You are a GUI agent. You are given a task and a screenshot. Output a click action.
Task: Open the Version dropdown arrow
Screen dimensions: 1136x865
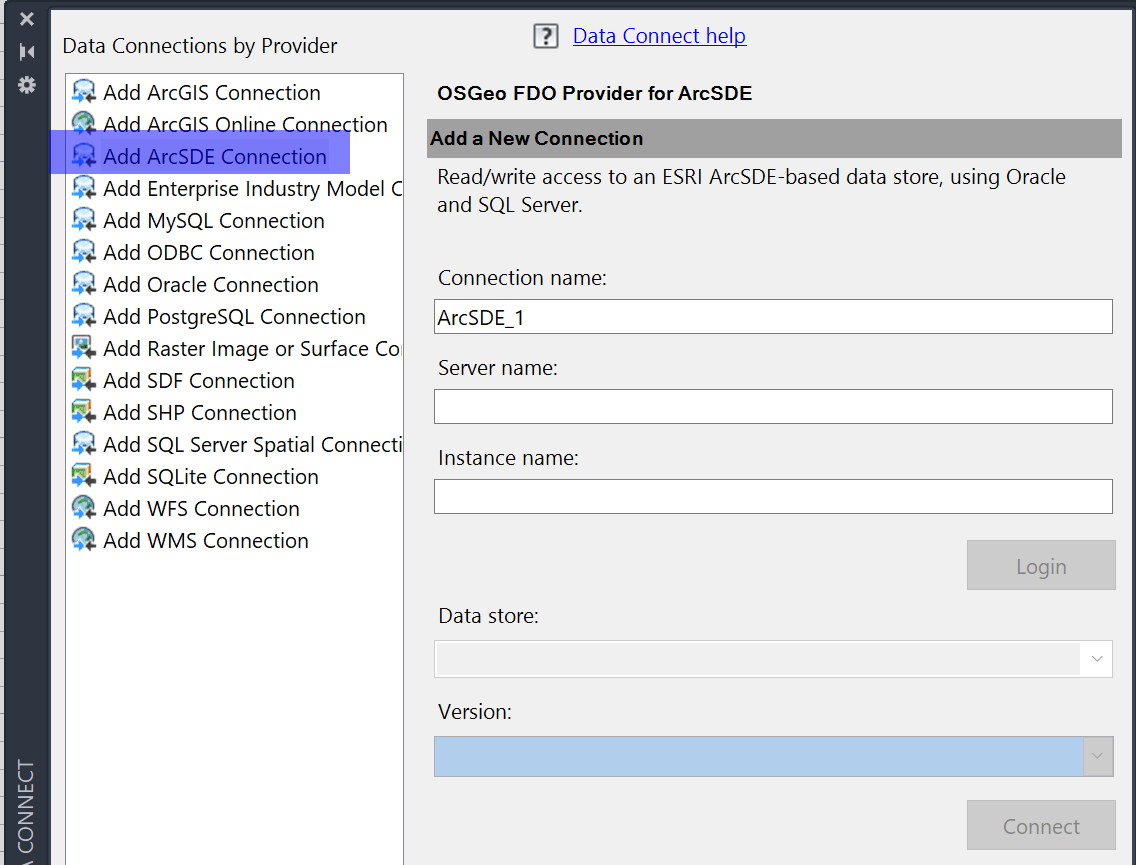tap(1097, 756)
